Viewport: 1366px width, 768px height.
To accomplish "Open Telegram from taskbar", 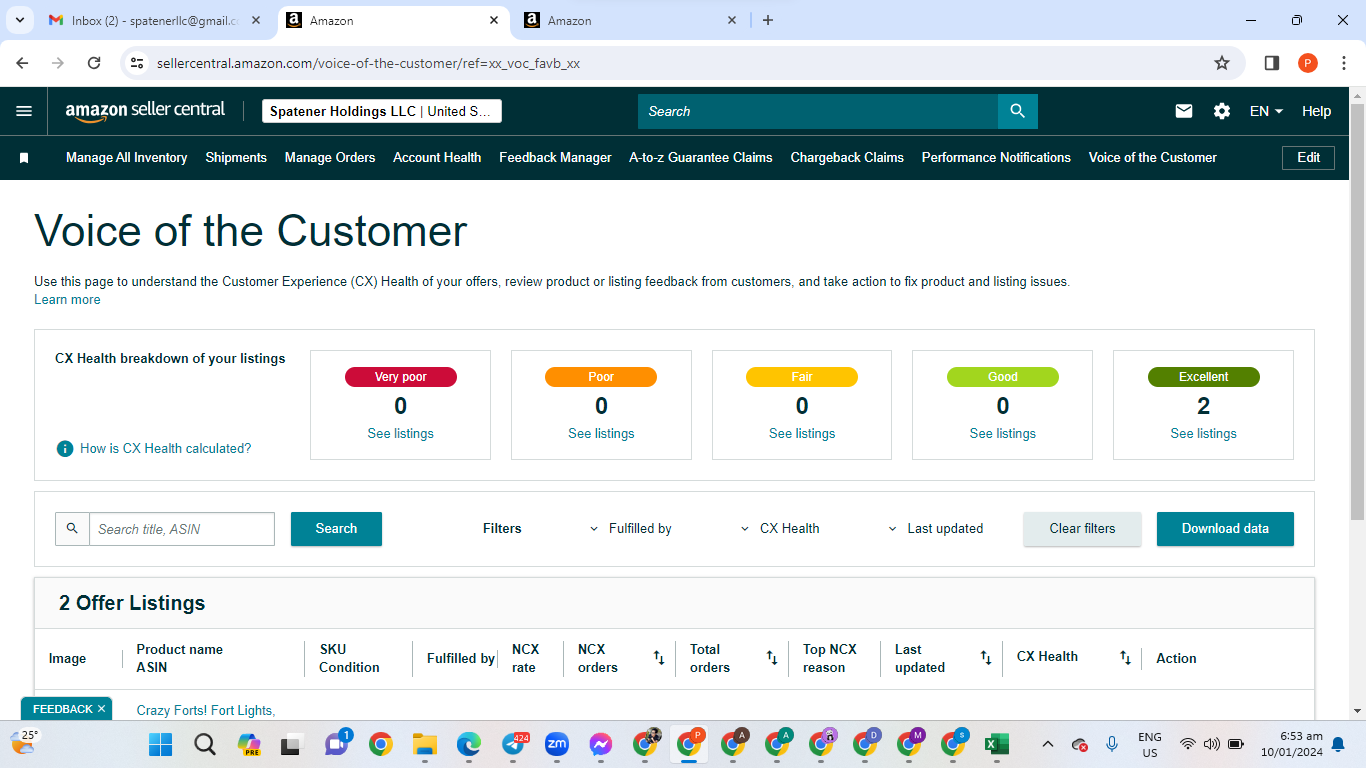I will (513, 744).
